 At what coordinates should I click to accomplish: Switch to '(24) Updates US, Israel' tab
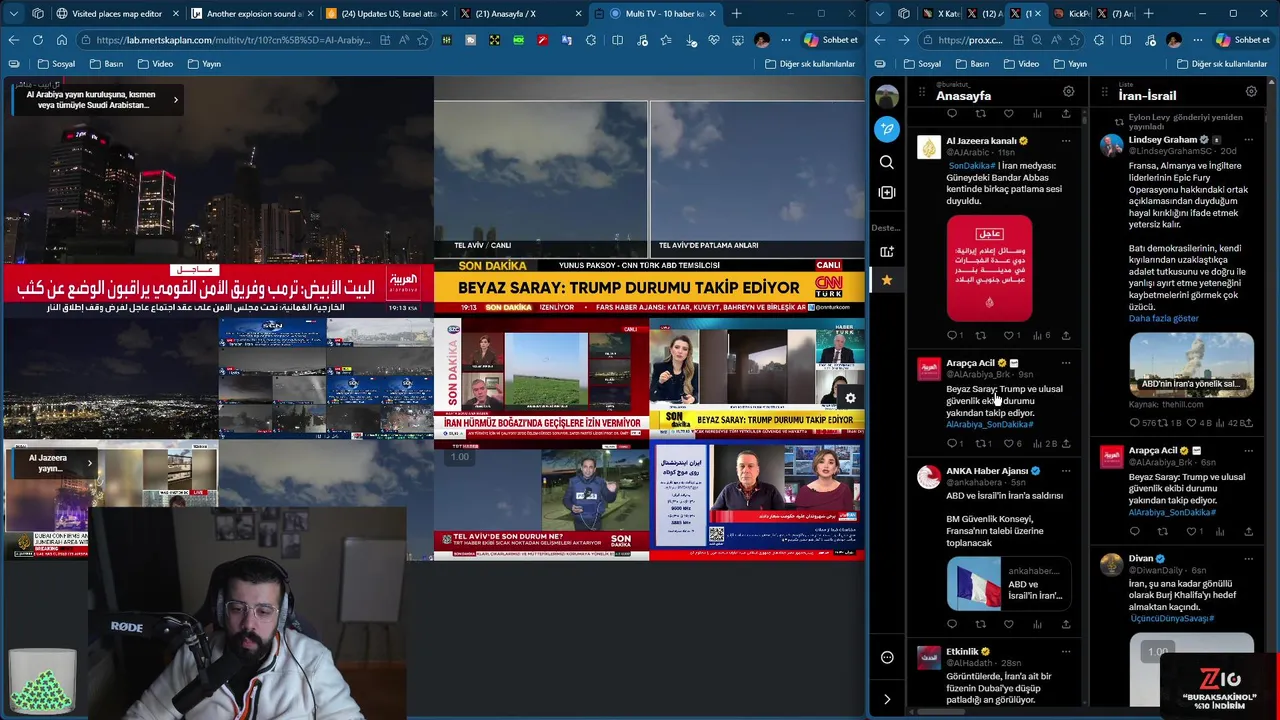384,14
